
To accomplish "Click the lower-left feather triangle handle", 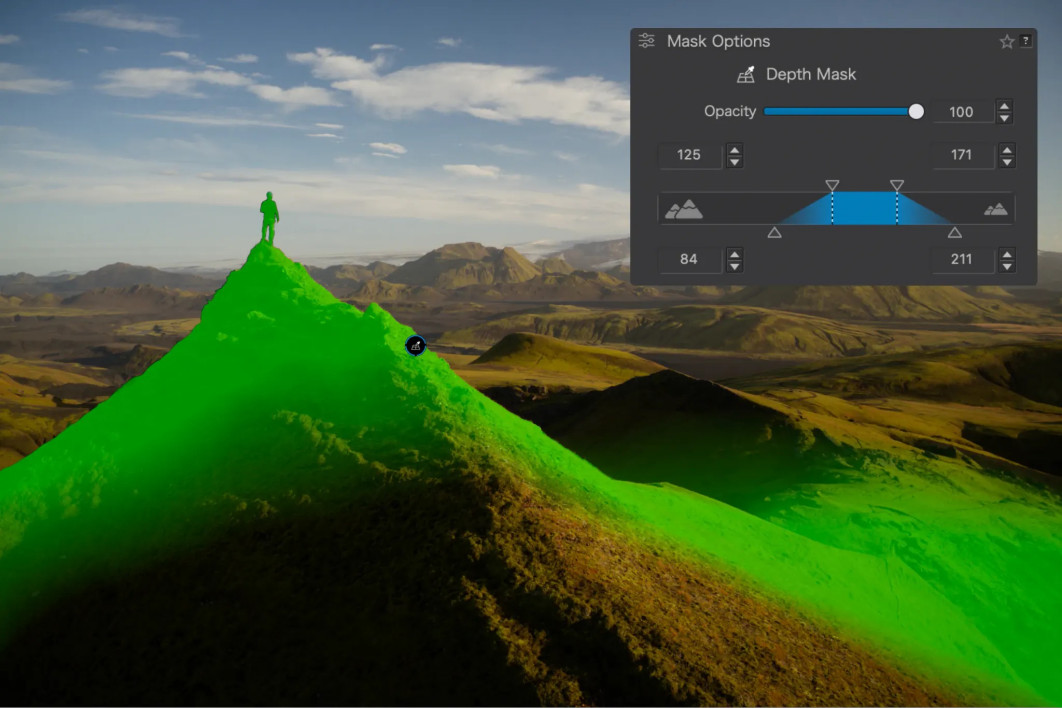I will 775,232.
